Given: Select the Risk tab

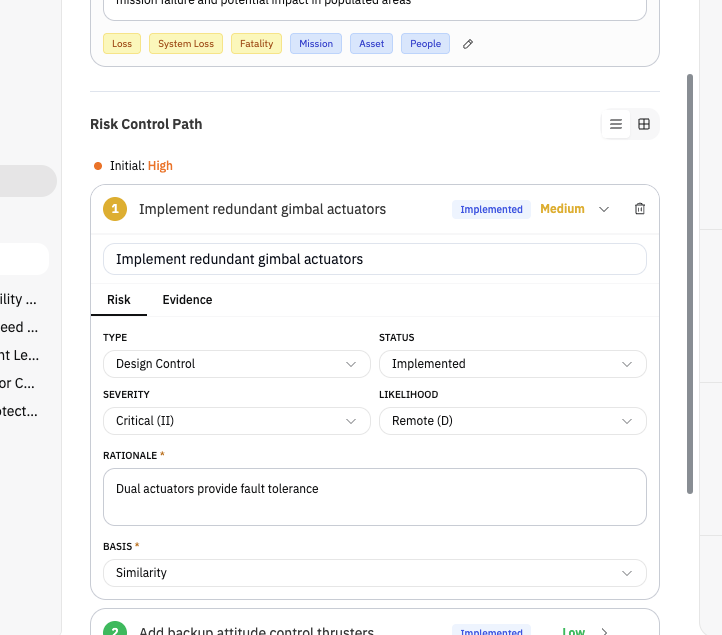Looking at the screenshot, I should coord(119,300).
